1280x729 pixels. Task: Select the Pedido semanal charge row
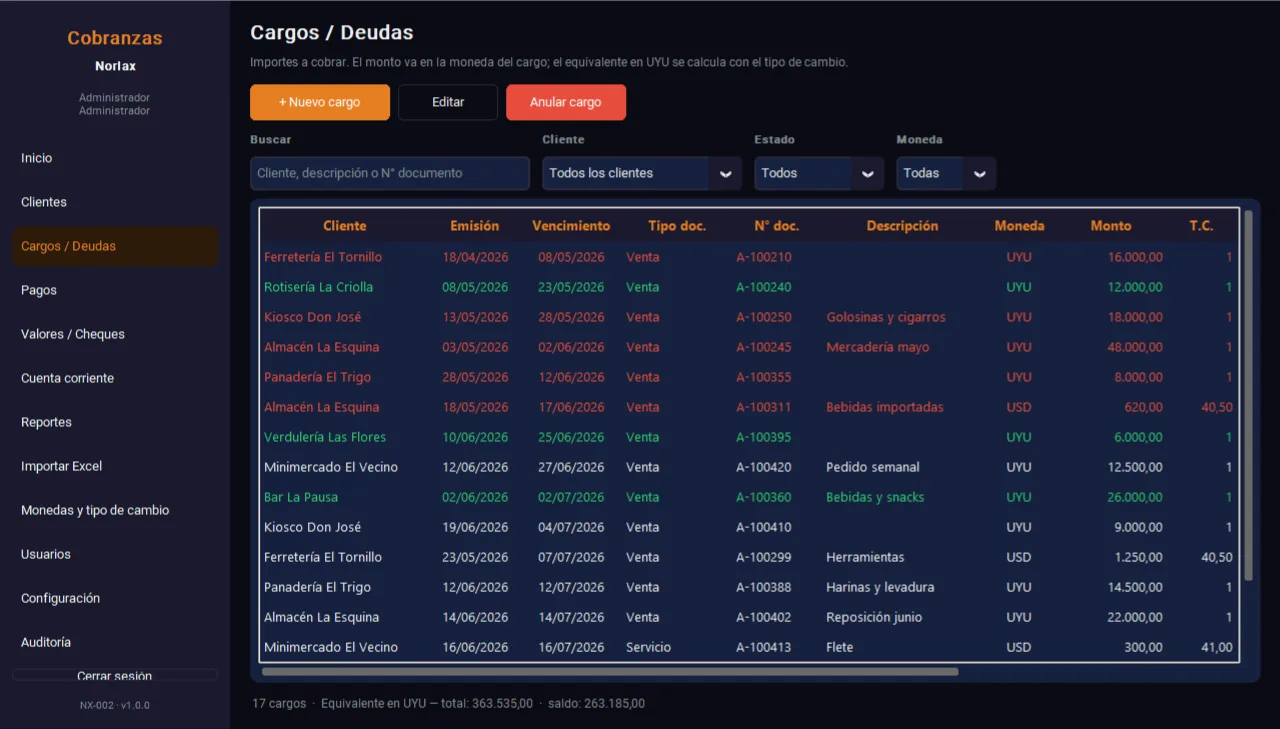point(749,467)
